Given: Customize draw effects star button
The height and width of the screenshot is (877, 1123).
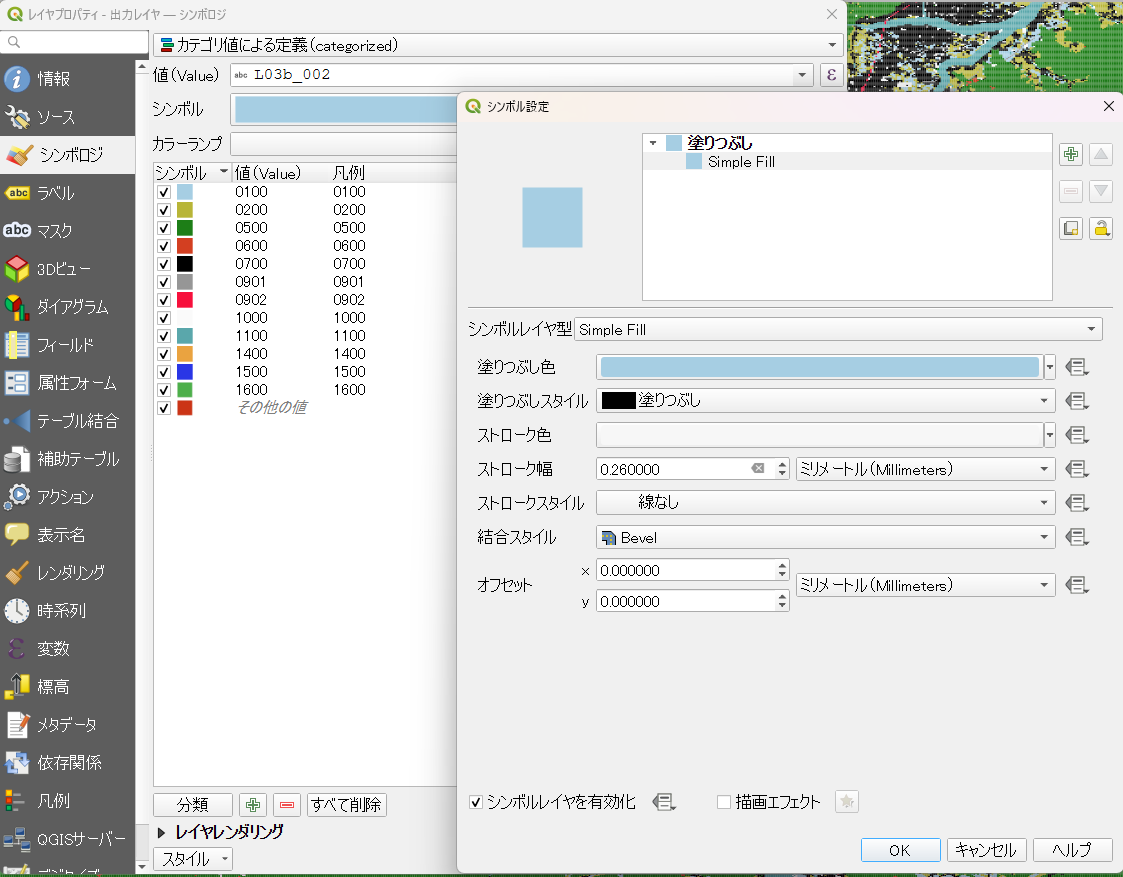Looking at the screenshot, I should [x=847, y=802].
